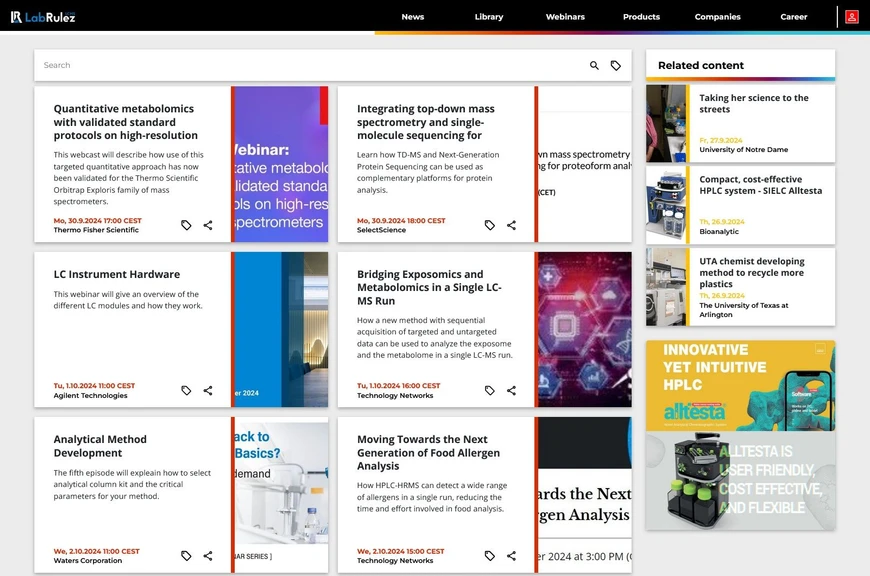The image size is (870, 576).
Task: Open Taking her science to the streets article
Action: pos(753,104)
